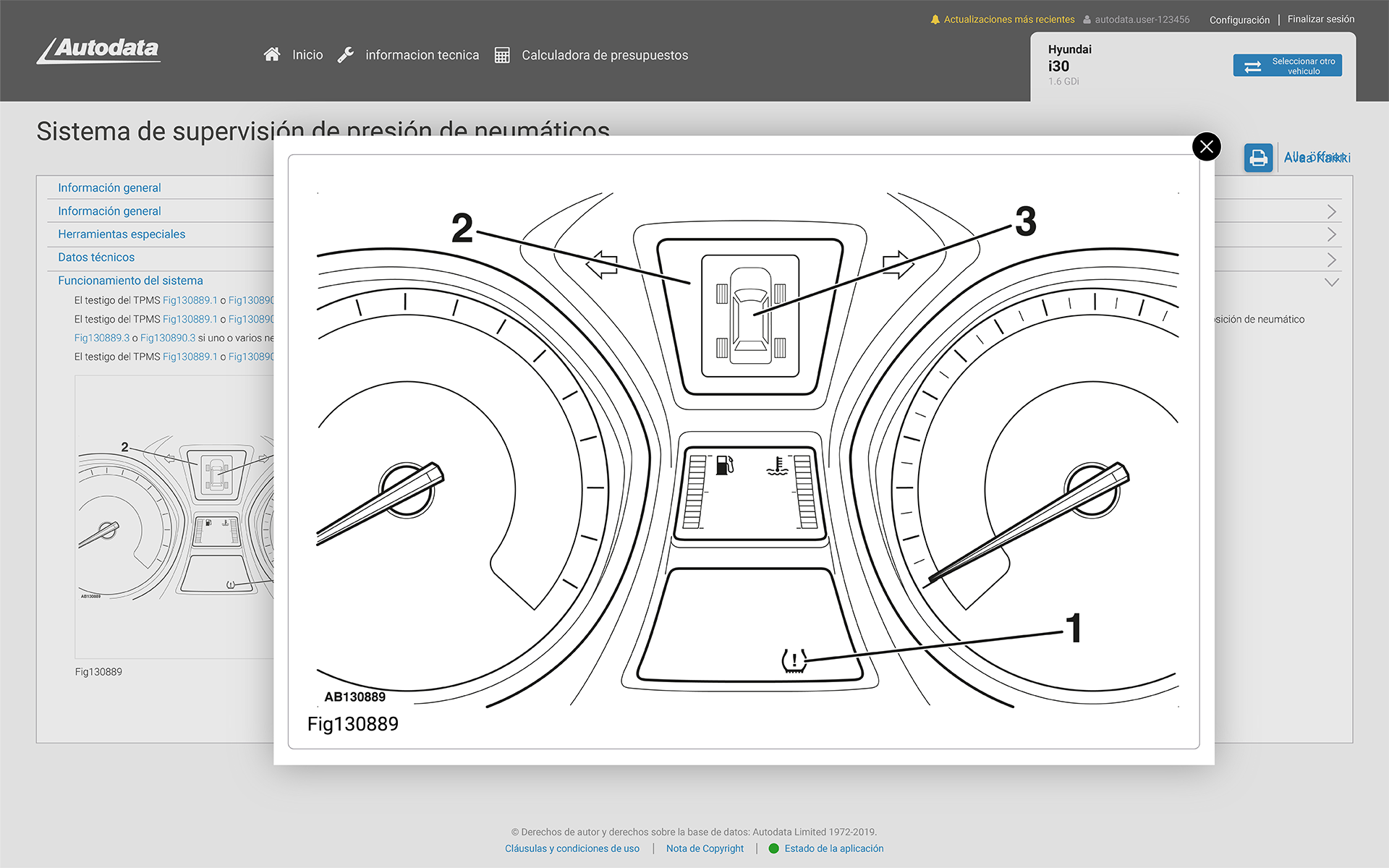Screen dimensions: 1389x868
Task: Open informacion tecnica menu
Action: click(x=422, y=55)
